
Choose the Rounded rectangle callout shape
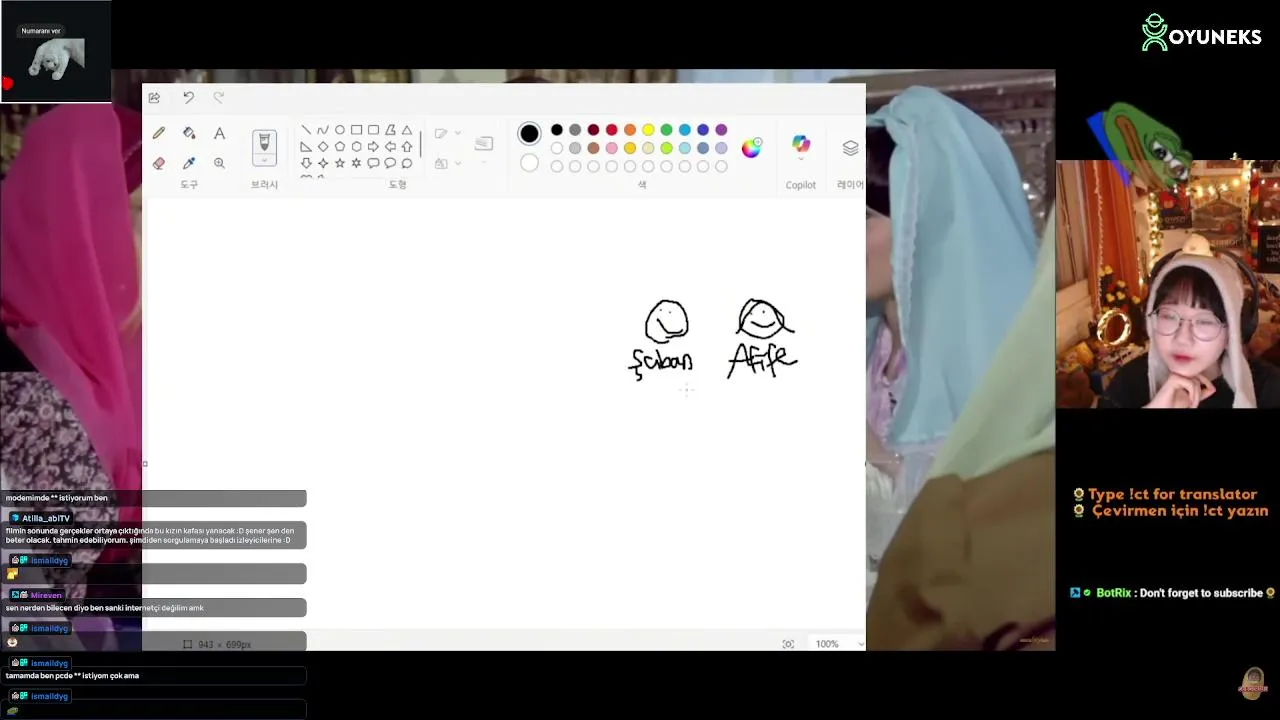click(373, 163)
